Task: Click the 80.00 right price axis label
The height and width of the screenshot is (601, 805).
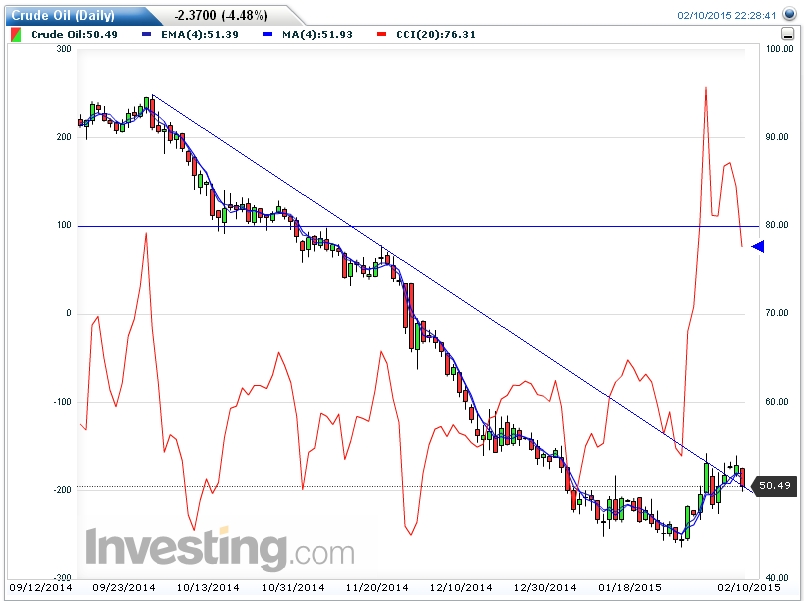Action: click(x=777, y=225)
